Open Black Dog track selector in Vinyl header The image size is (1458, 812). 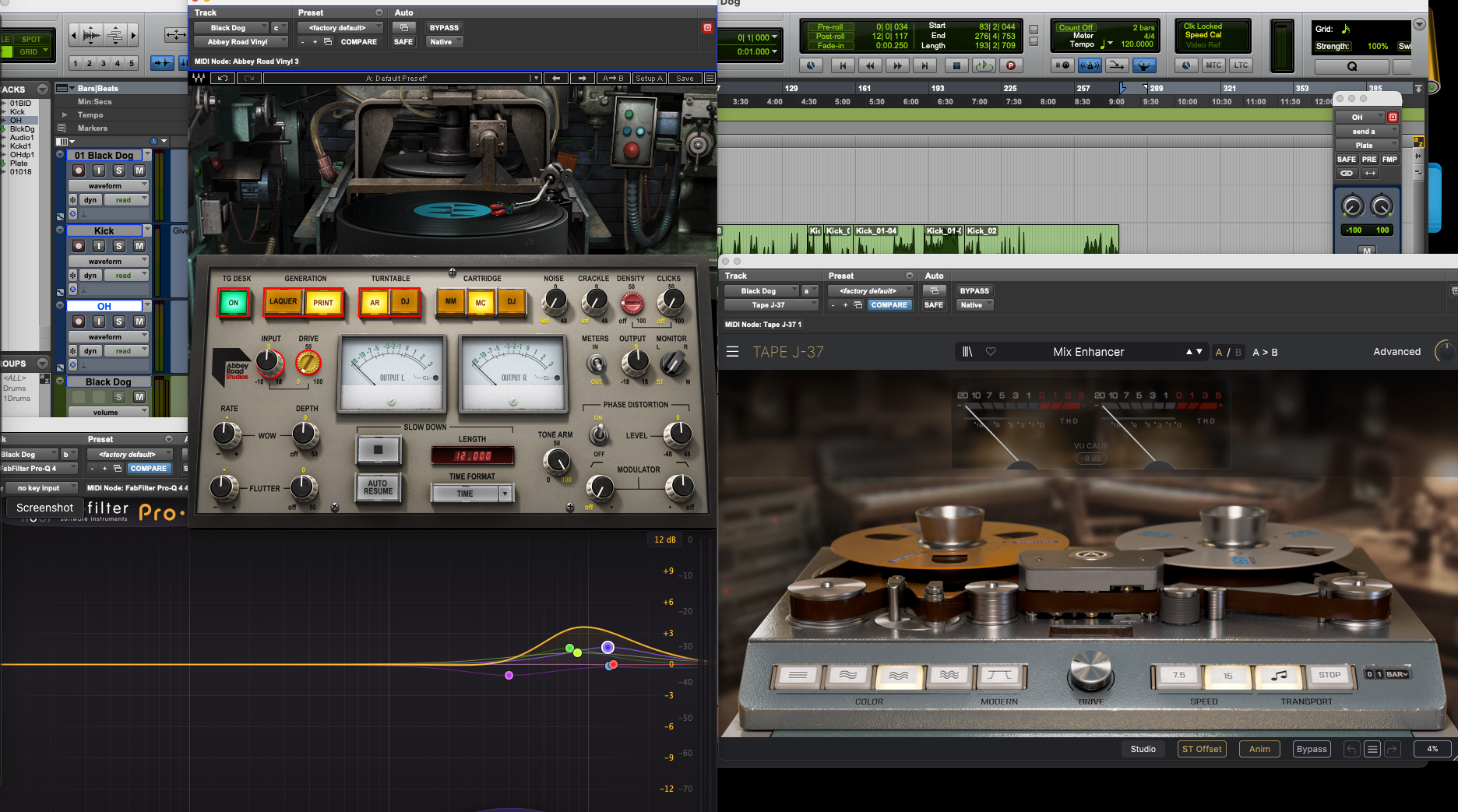(230, 28)
